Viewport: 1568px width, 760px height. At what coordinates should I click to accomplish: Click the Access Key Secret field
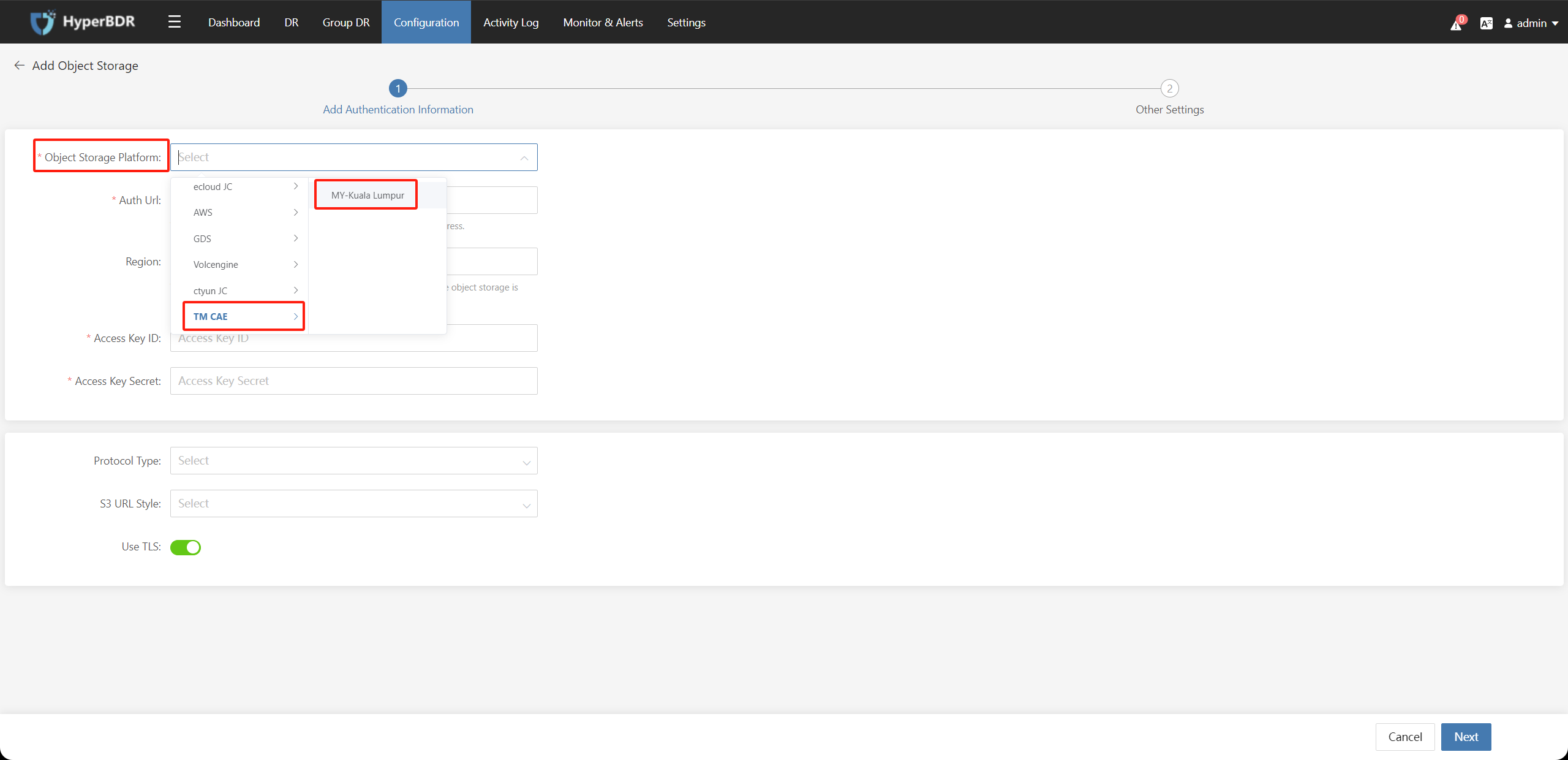(x=354, y=381)
